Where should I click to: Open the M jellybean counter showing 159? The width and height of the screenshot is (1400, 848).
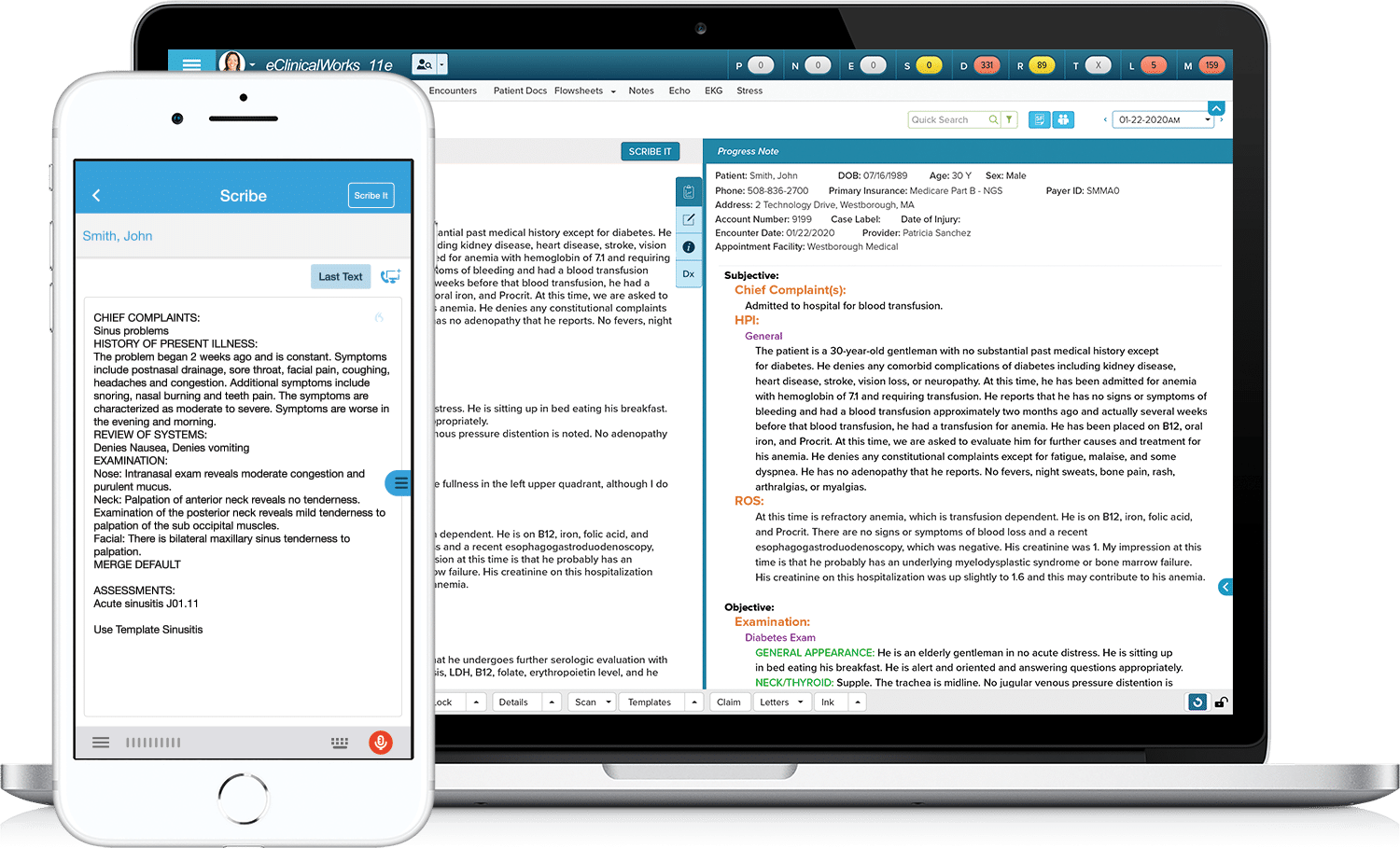[1211, 65]
